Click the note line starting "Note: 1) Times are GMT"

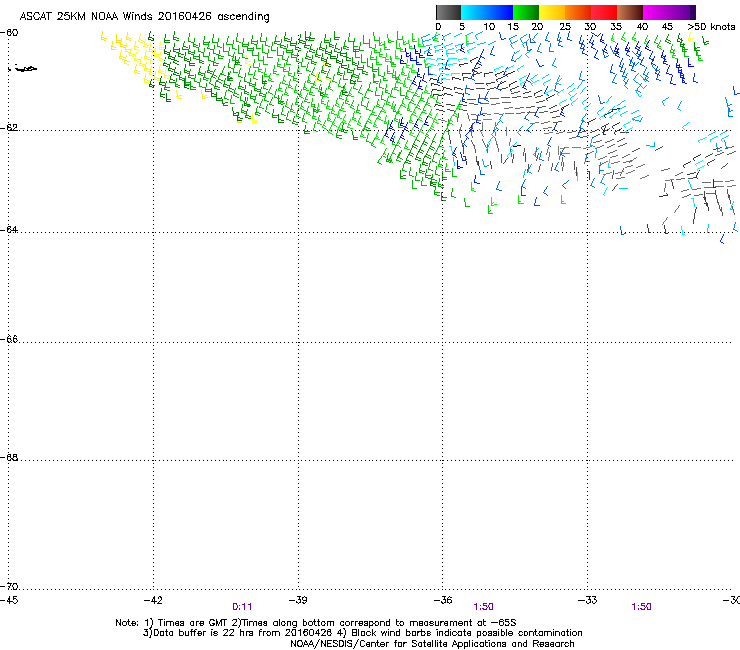pos(316,623)
